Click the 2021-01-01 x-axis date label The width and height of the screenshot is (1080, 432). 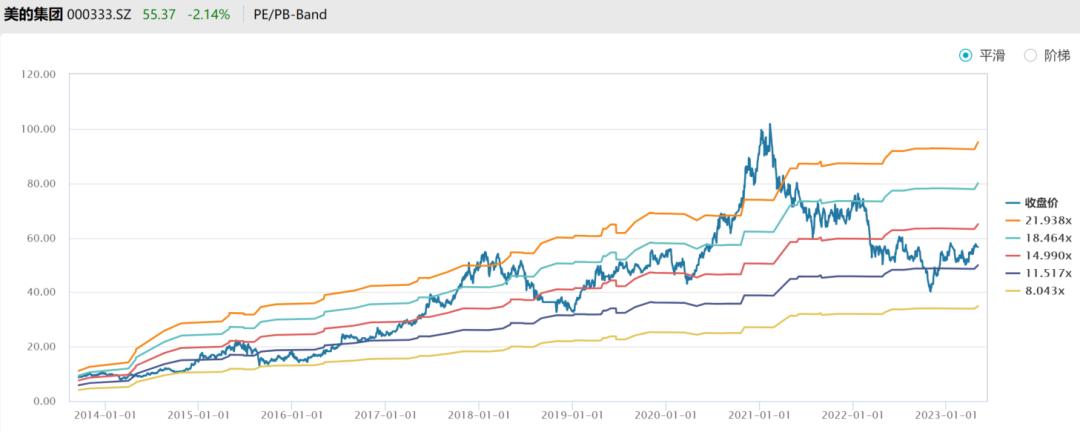coord(761,414)
